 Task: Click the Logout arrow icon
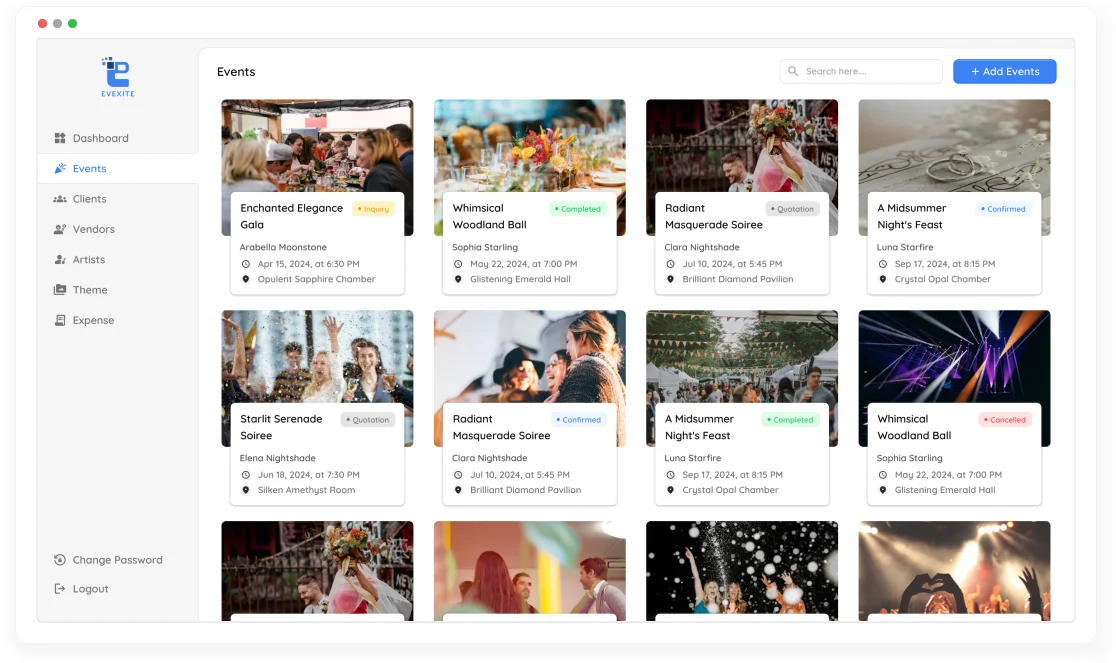tap(60, 589)
